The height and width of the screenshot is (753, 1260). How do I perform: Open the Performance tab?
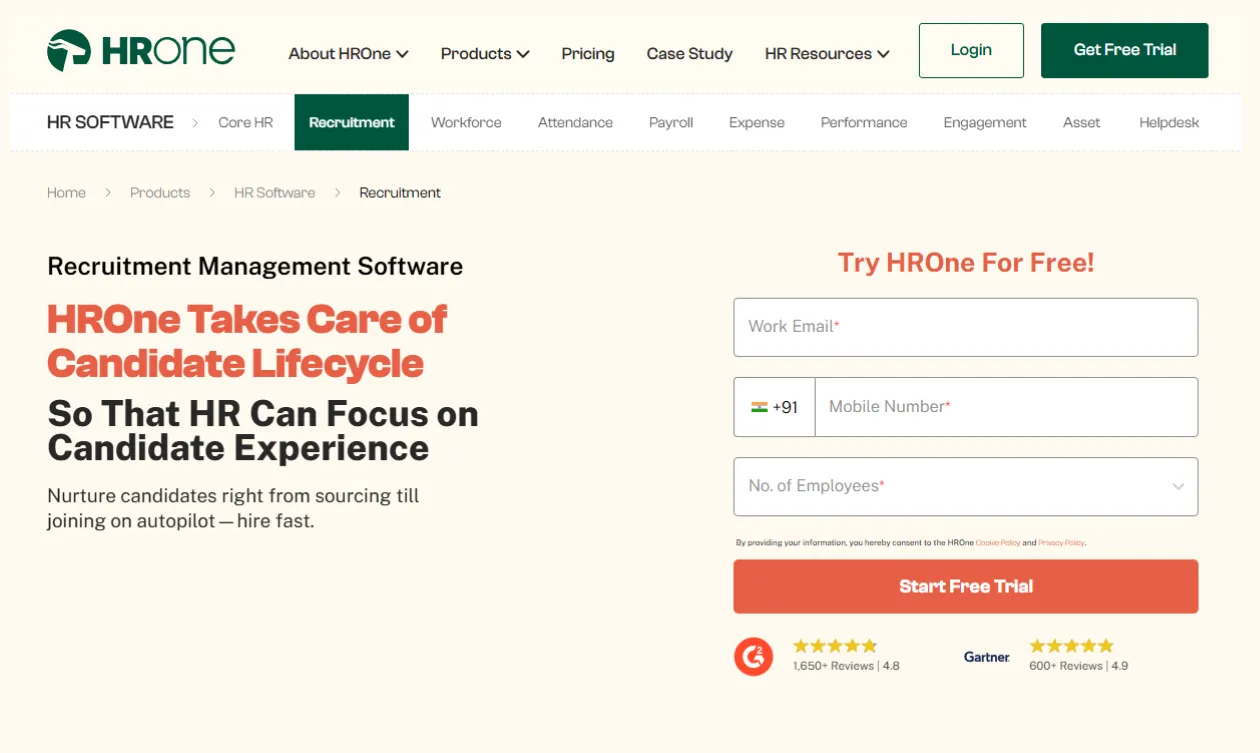coord(864,122)
